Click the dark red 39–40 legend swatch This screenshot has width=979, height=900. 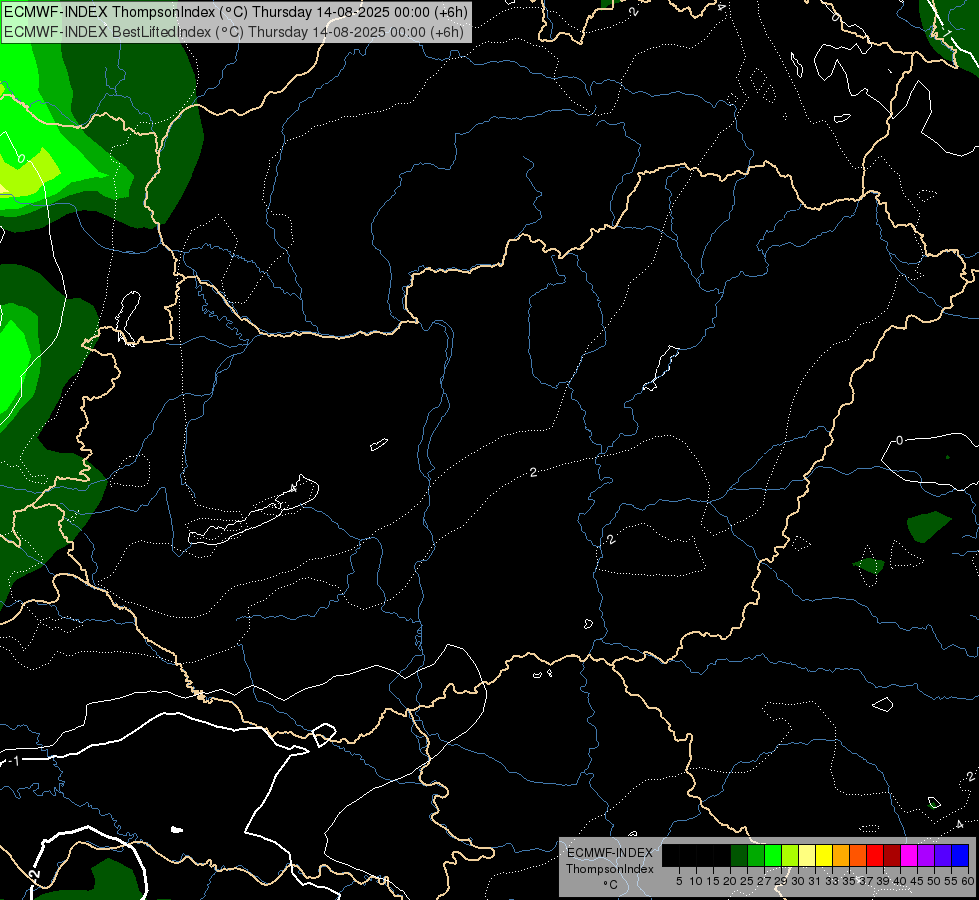[892, 855]
